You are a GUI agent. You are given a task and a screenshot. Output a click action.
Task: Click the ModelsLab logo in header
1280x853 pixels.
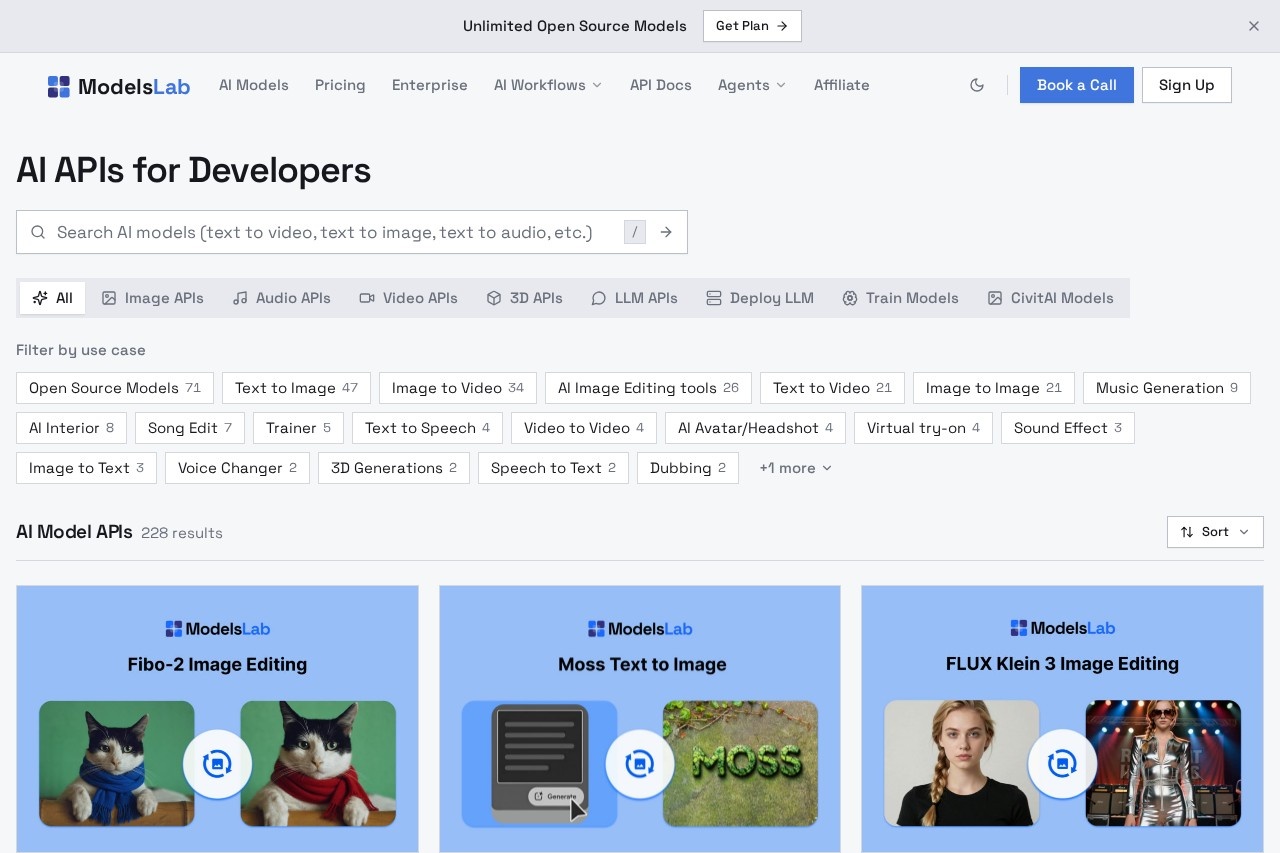[119, 86]
